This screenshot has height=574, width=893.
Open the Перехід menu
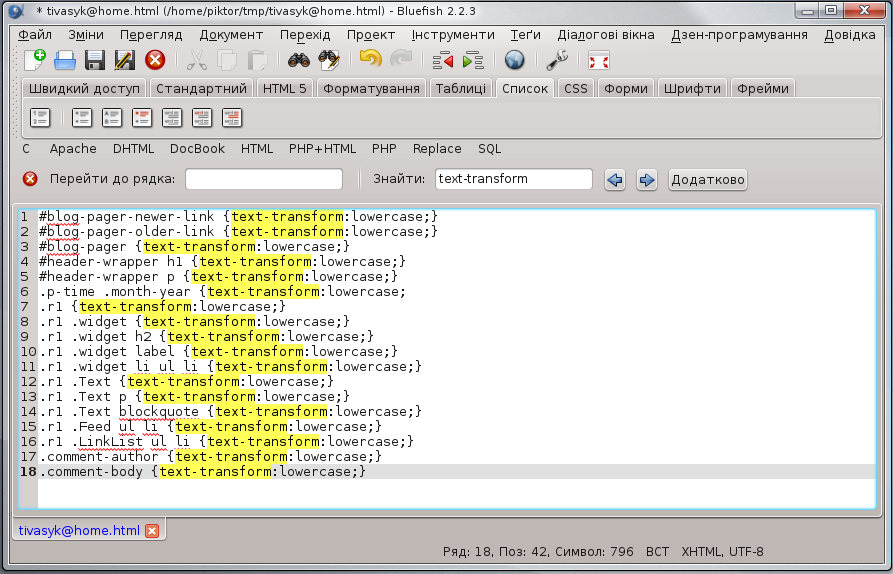(305, 35)
